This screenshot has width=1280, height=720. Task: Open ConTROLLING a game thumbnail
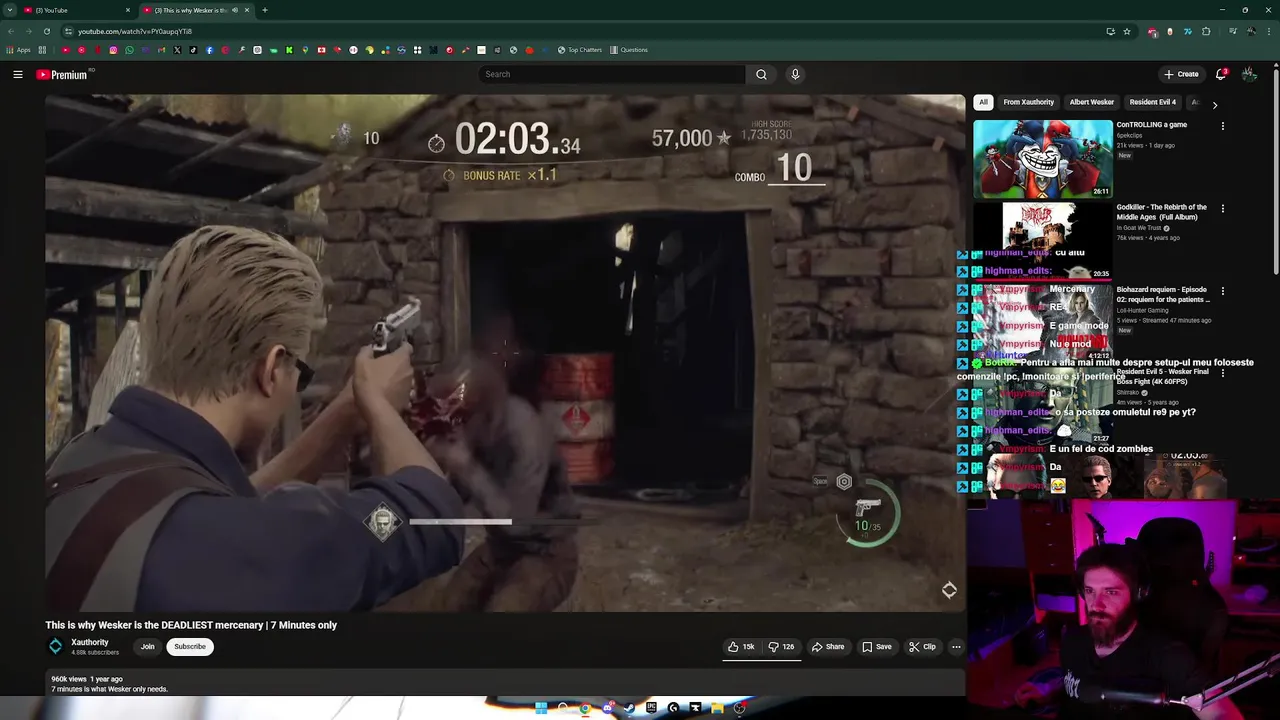pos(1043,159)
